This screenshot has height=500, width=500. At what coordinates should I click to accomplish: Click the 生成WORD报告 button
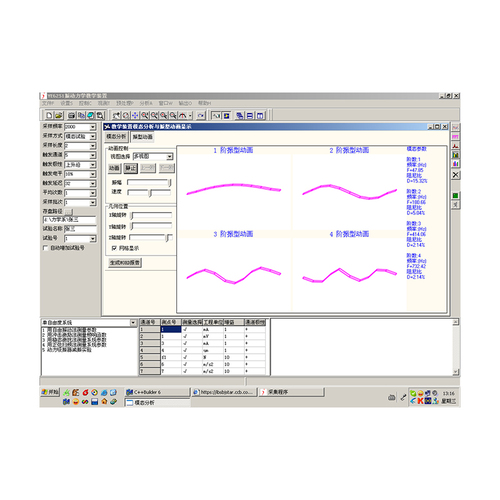125,263
